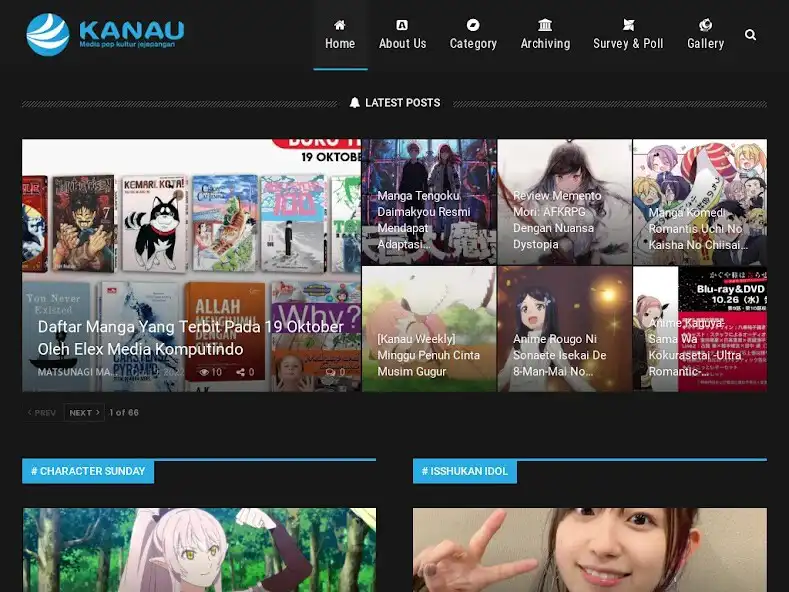The width and height of the screenshot is (789, 592).
Task: Open Anime Kaguya-Sama Wa Kokurasetai post
Action: pyautogui.click(x=700, y=329)
